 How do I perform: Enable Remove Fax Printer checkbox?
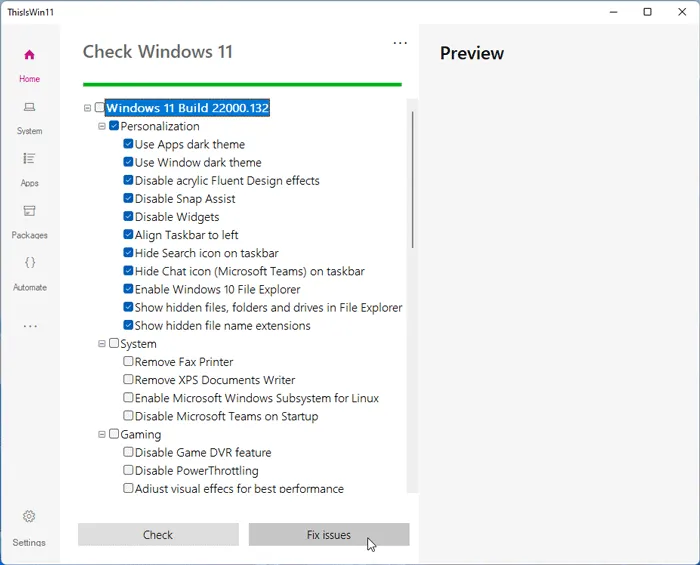[x=128, y=362]
